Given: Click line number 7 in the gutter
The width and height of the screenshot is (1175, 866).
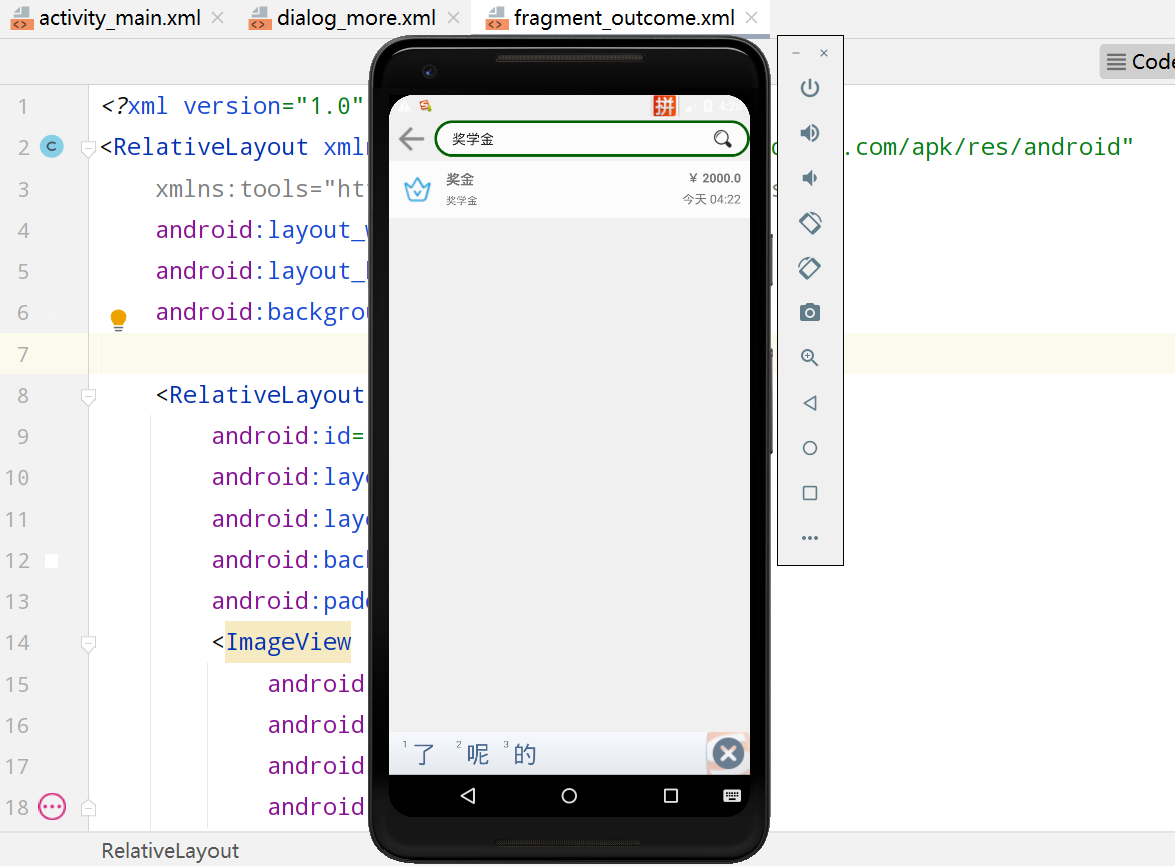Looking at the screenshot, I should (x=23, y=354).
